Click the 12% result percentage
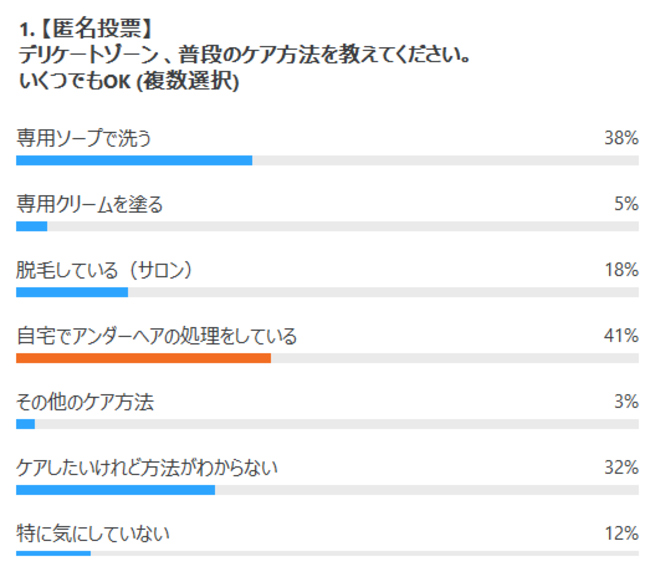This screenshot has width=650, height=582. 621,533
